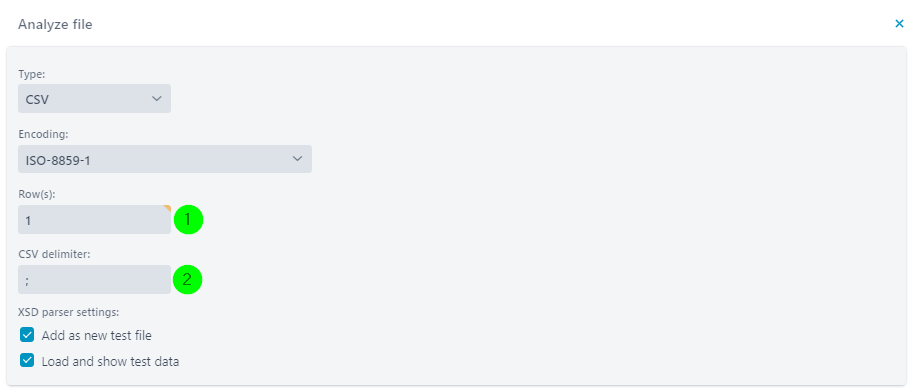Click the "Analyze file" dialog title

click(x=55, y=24)
